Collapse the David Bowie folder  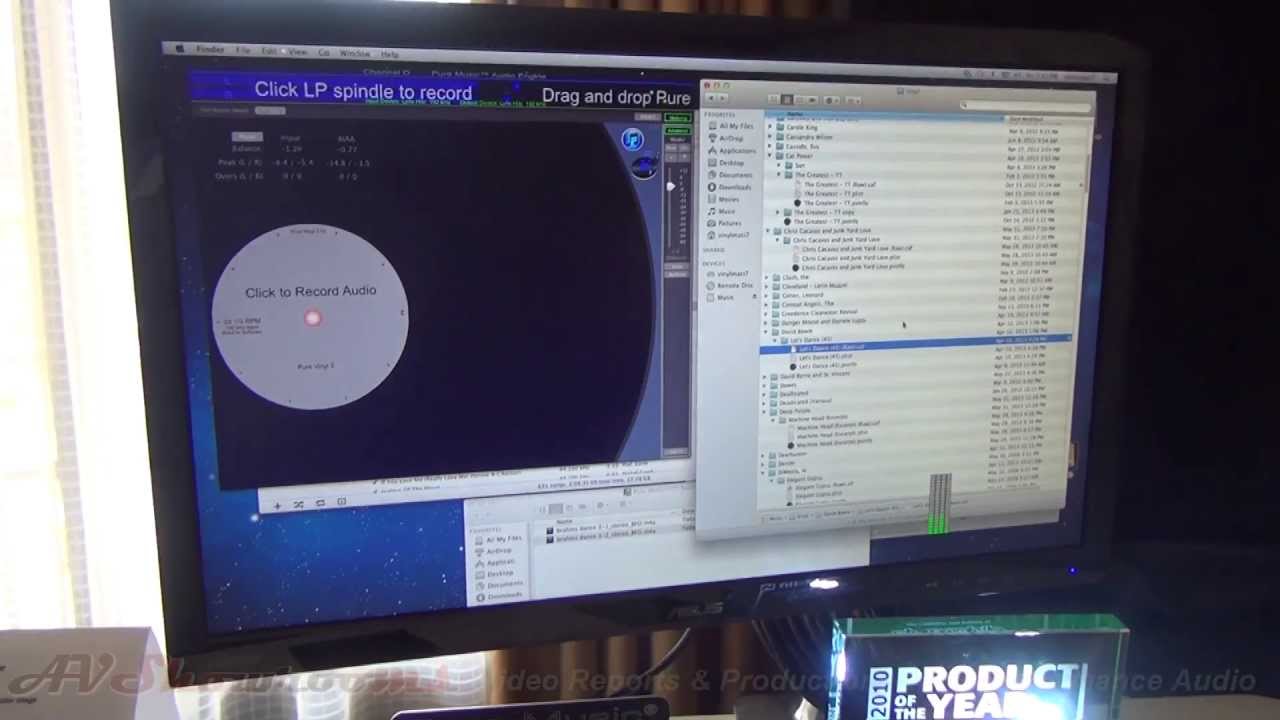pos(766,331)
